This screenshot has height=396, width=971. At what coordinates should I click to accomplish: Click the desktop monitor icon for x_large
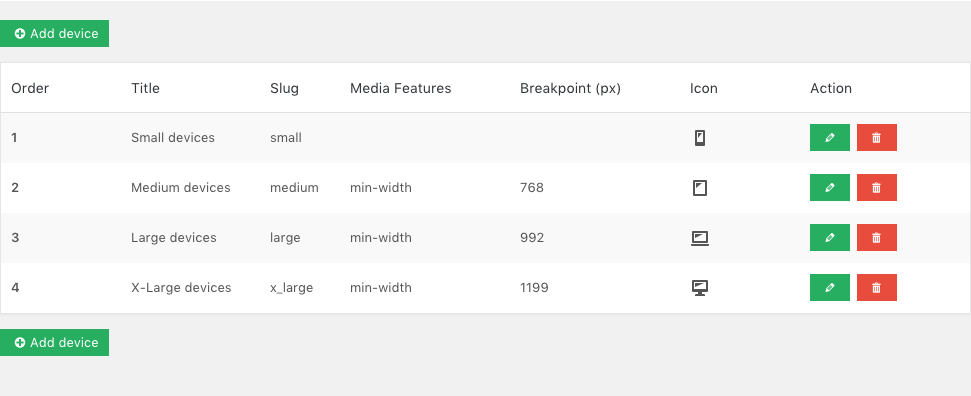click(x=700, y=288)
